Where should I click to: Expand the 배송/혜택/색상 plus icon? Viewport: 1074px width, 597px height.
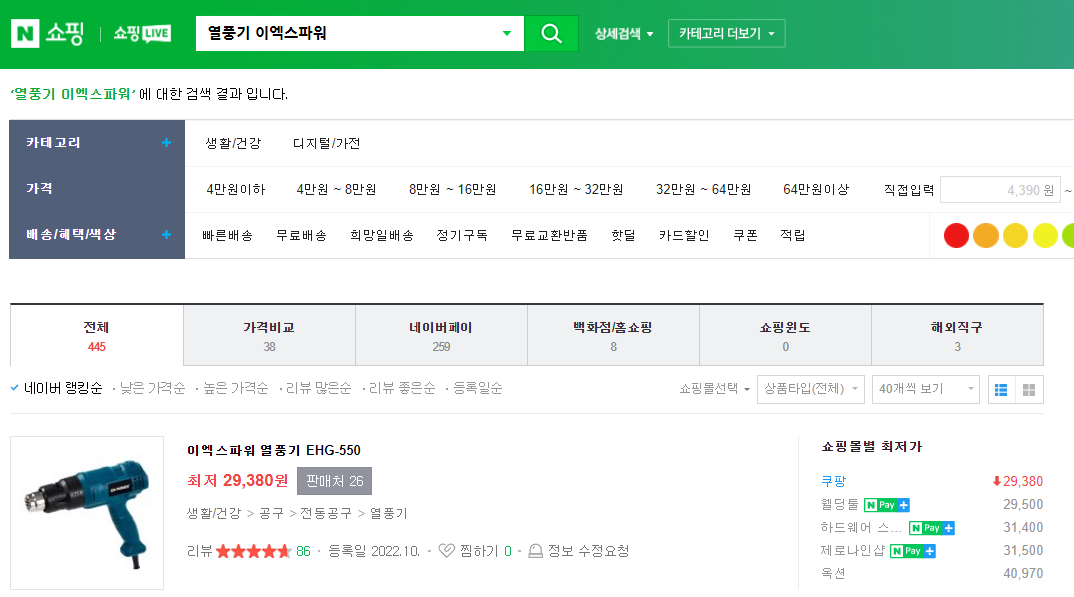coord(166,234)
